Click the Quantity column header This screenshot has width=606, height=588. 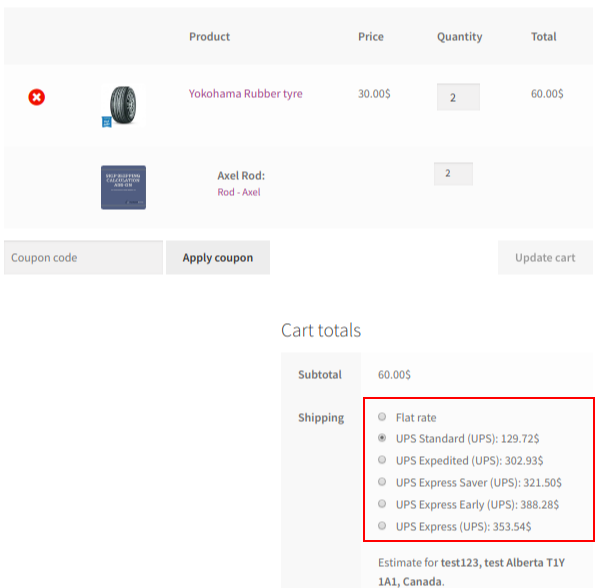tap(459, 37)
